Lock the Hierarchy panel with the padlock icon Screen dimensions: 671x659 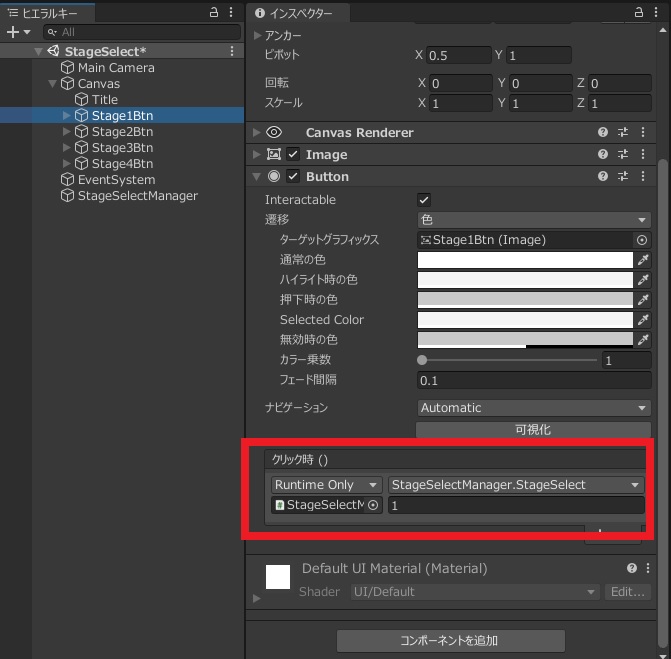214,12
